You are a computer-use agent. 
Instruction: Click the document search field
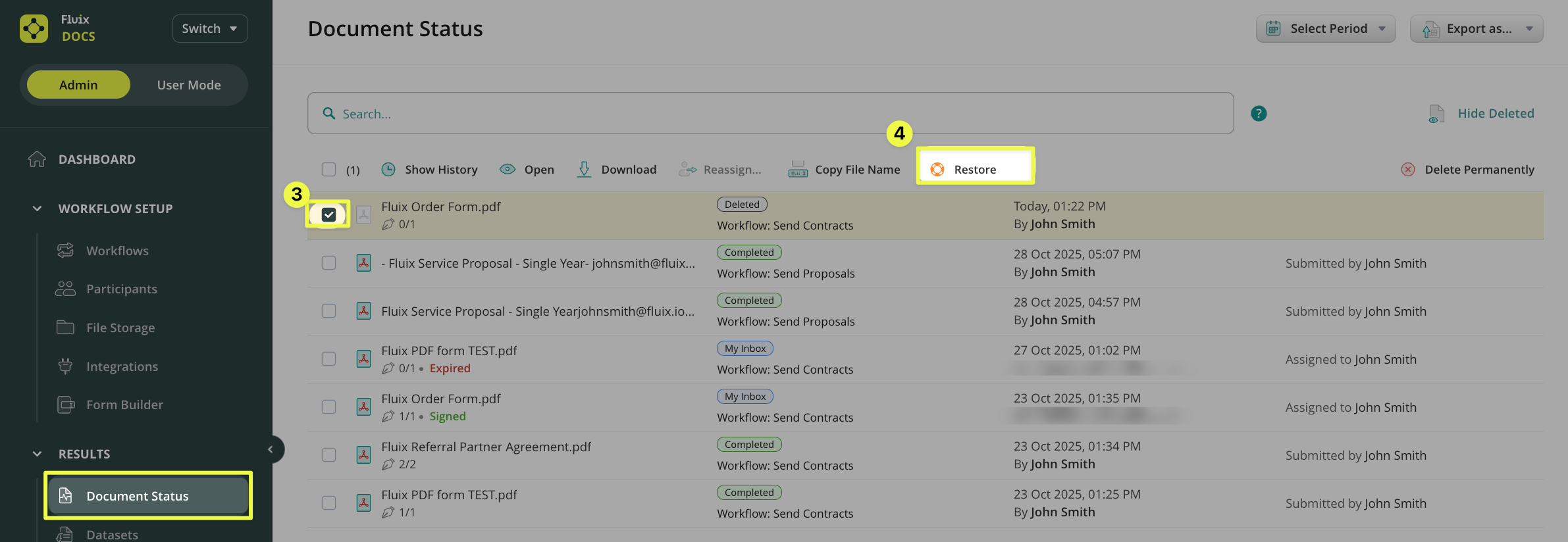click(770, 114)
